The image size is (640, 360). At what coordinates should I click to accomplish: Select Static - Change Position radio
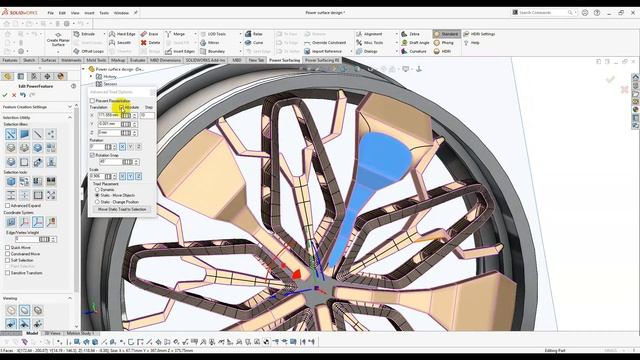point(97,202)
